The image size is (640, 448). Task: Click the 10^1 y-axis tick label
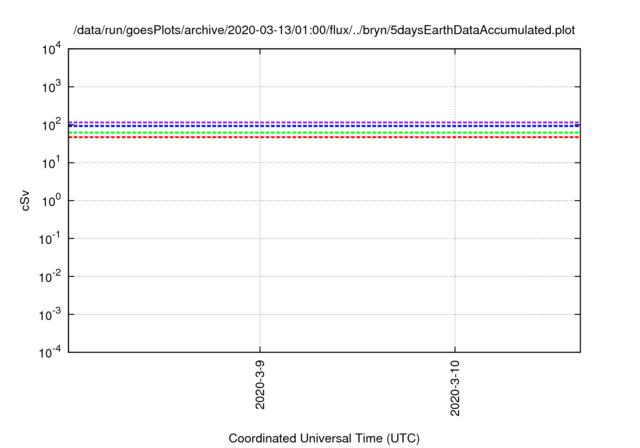[x=51, y=162]
